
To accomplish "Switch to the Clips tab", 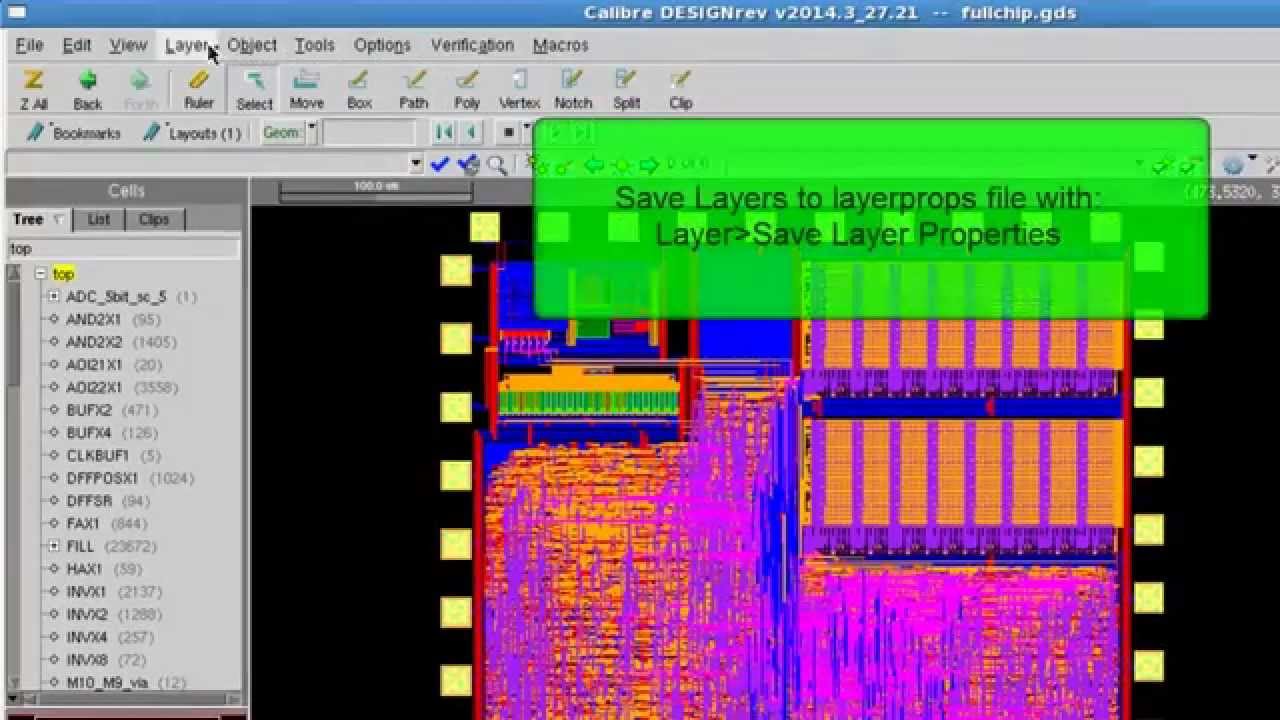I will tap(154, 219).
